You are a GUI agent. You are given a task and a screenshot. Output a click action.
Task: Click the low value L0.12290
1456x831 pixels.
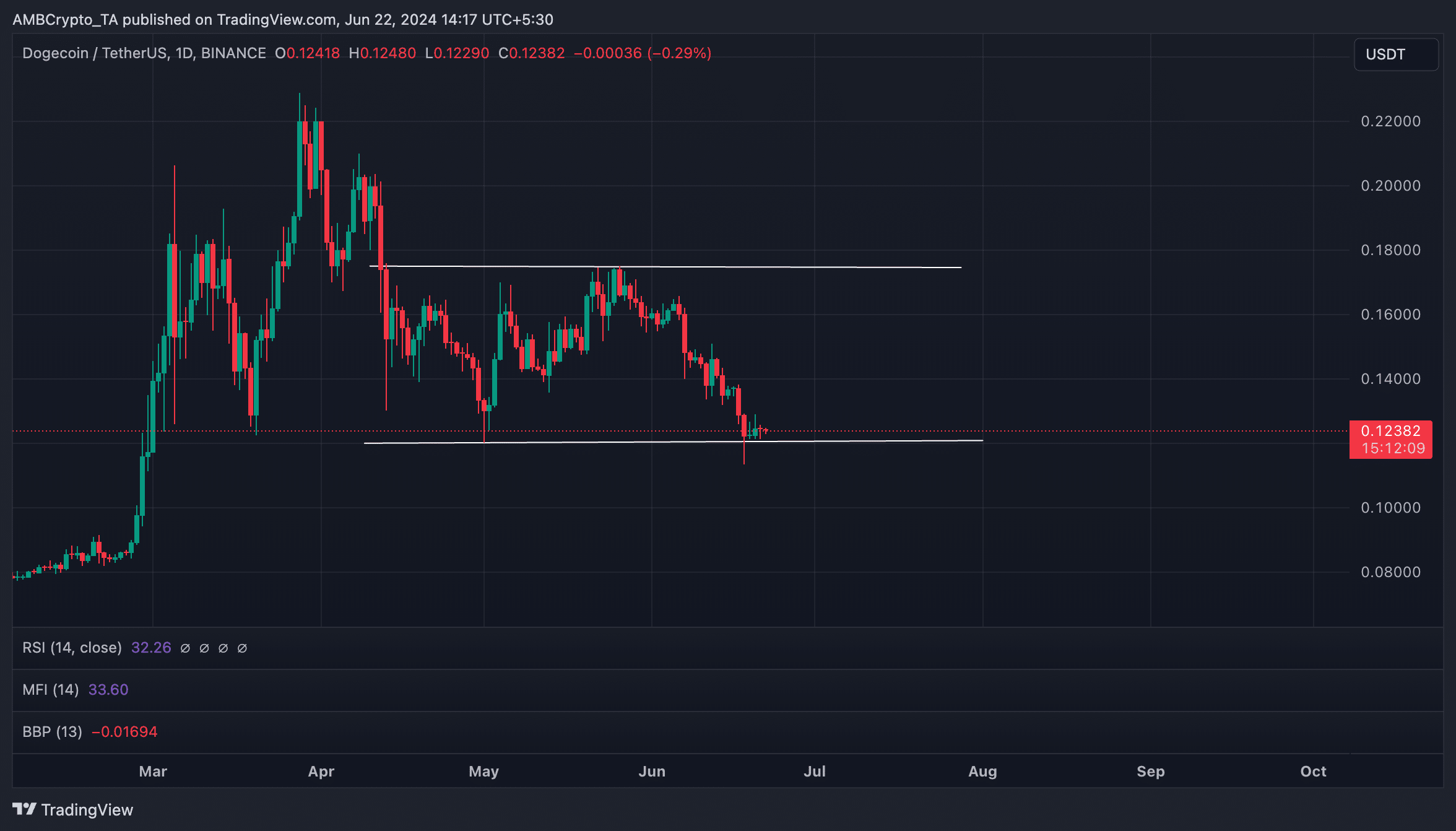coord(457,53)
